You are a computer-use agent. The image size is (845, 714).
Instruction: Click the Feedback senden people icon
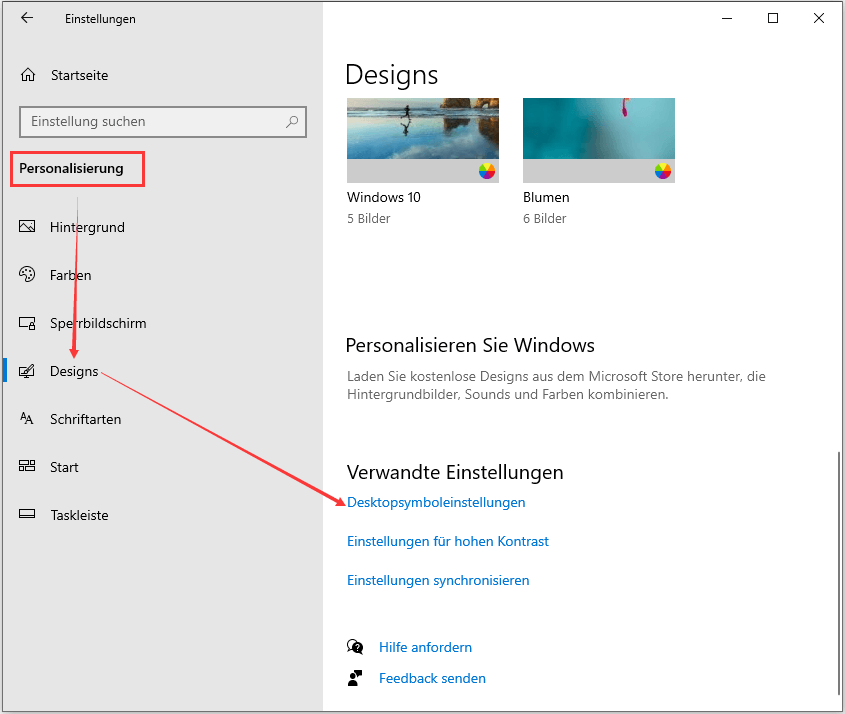355,678
